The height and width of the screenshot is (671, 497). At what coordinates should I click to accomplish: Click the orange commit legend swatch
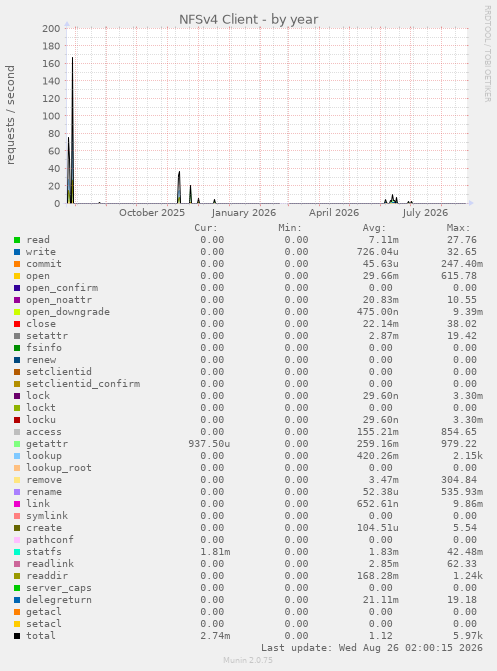click(17, 264)
